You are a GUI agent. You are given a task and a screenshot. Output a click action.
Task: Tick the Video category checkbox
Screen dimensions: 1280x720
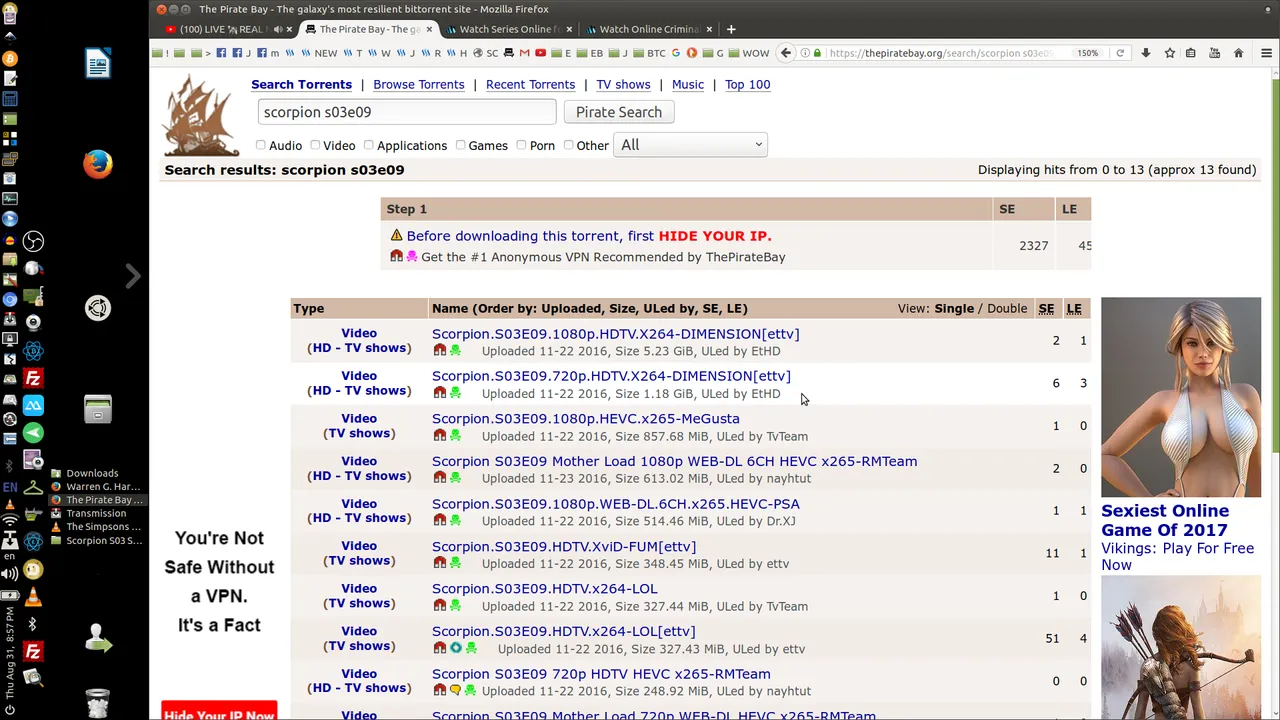pos(315,145)
